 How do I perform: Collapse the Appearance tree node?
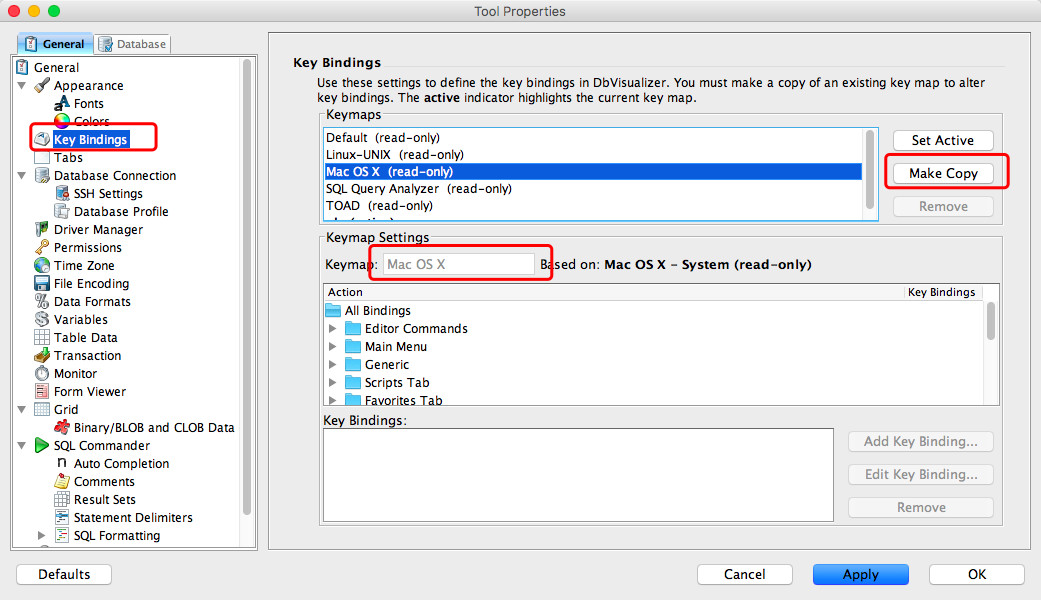point(22,86)
